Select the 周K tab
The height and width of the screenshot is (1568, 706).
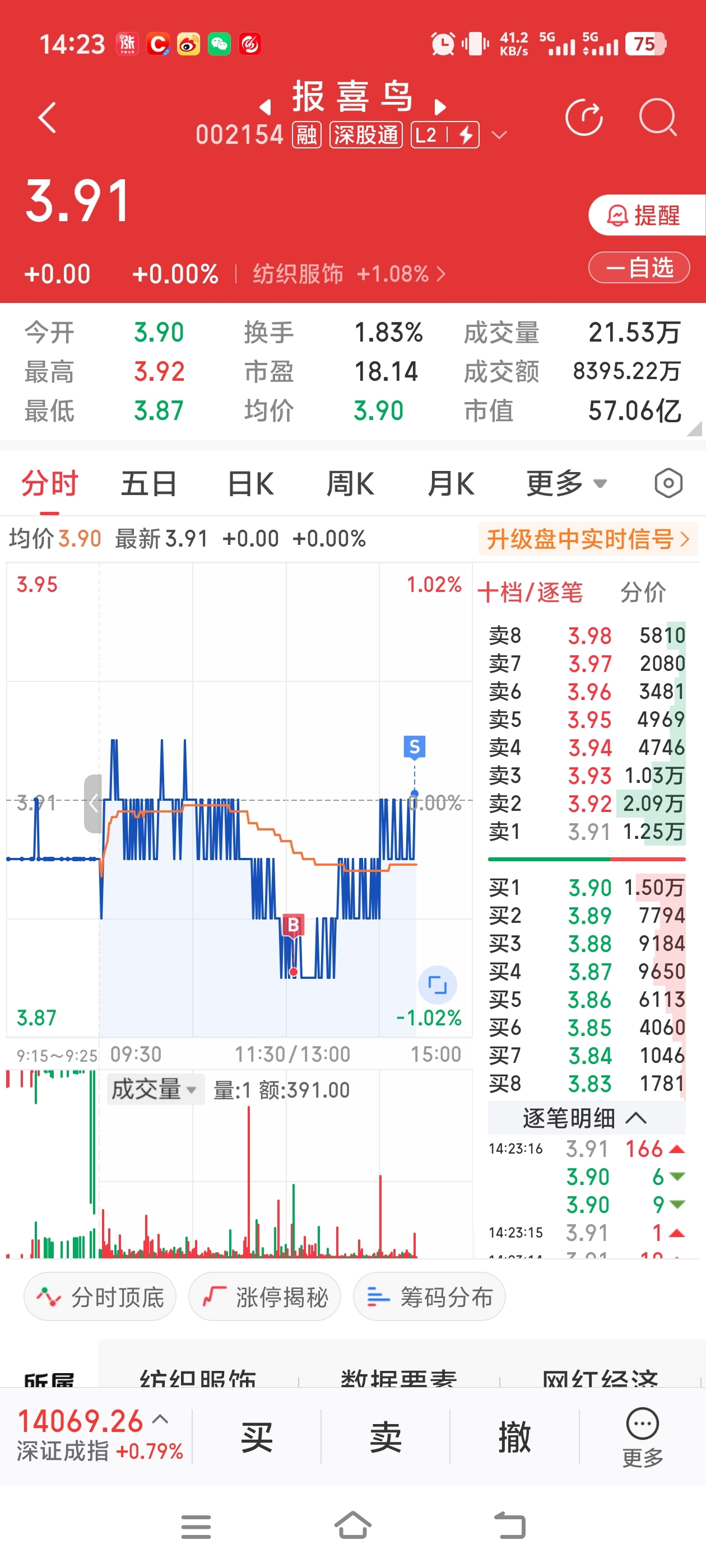pyautogui.click(x=350, y=484)
